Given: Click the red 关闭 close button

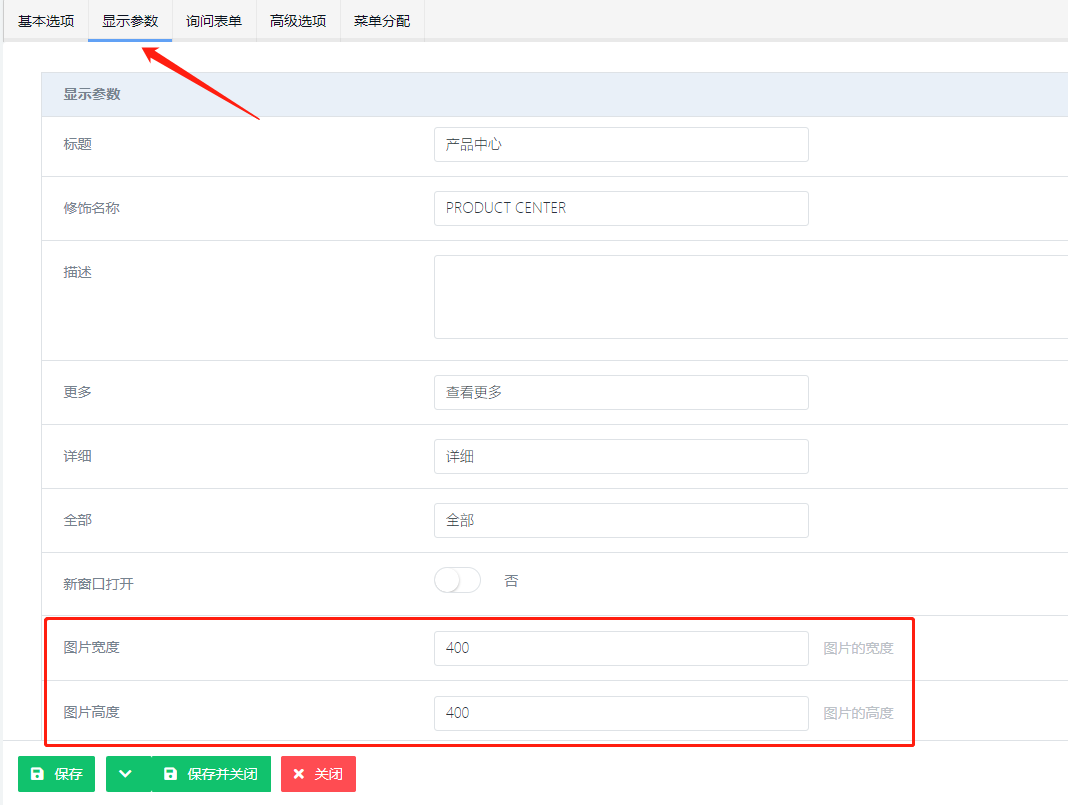Looking at the screenshot, I should (x=318, y=774).
